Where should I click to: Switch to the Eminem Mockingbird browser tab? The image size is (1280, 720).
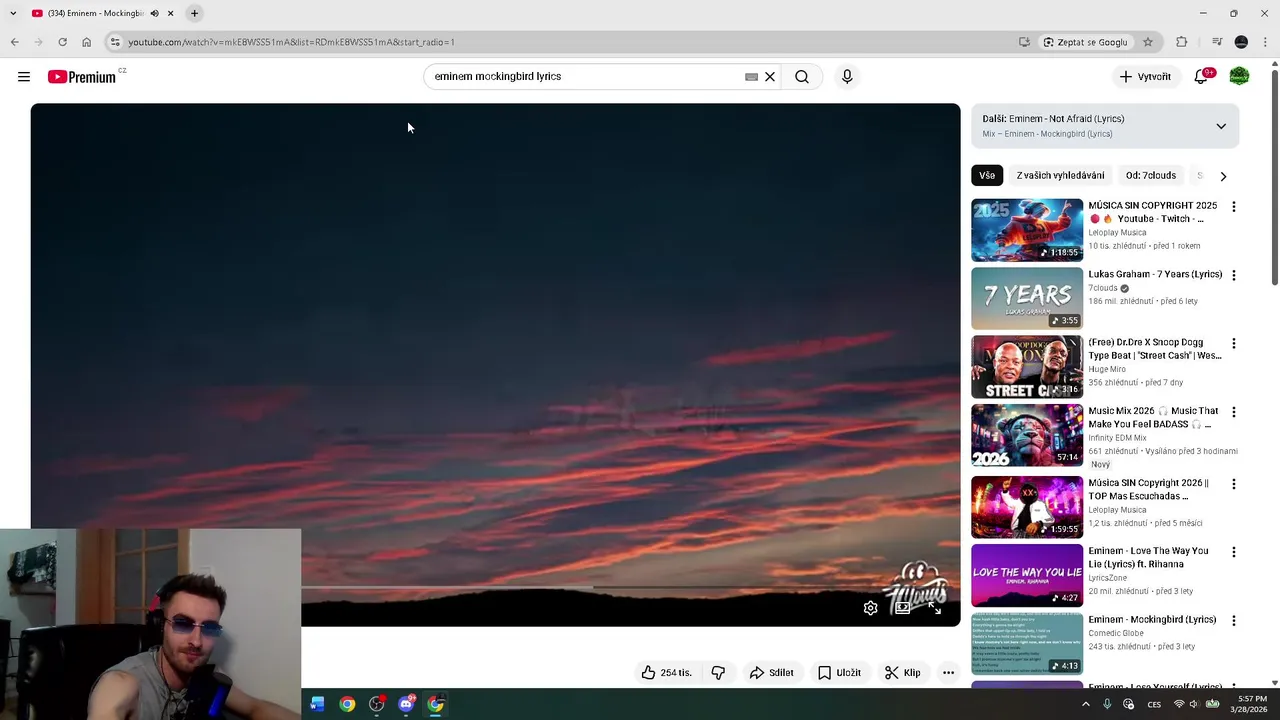click(95, 13)
